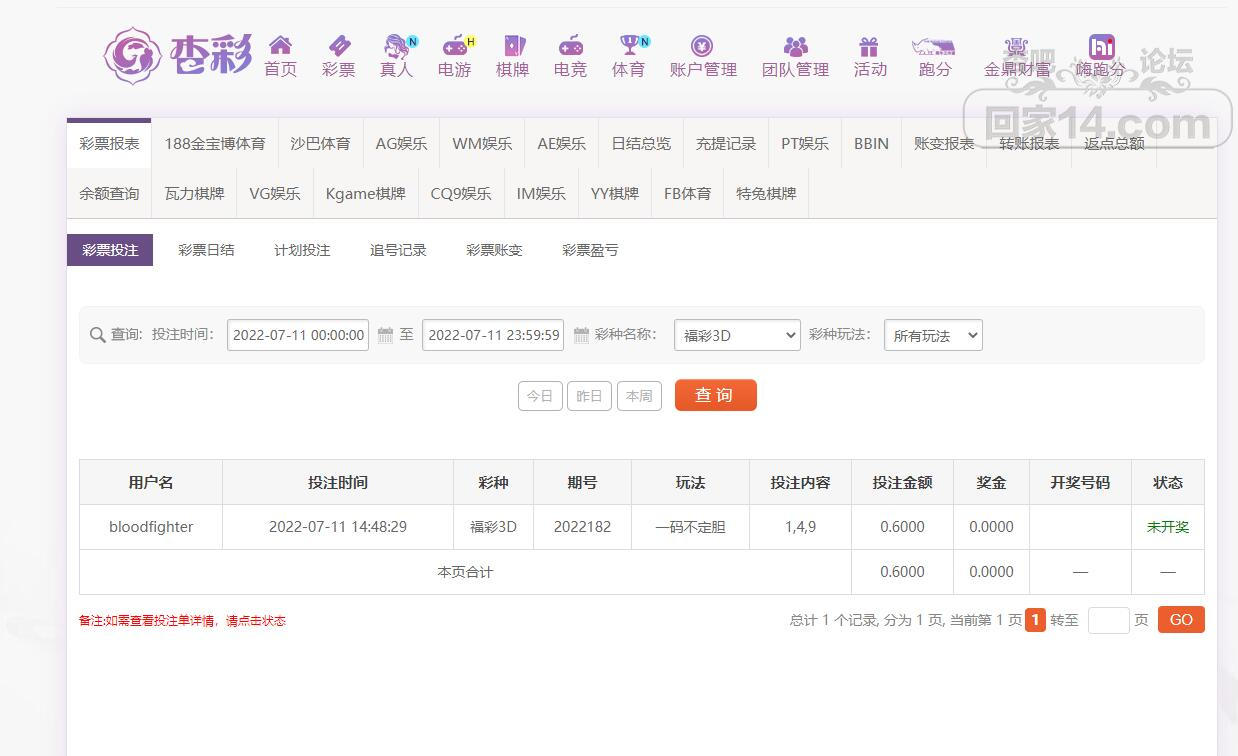Expand the 彩种玩法 所有玩法 dropdown
1238x756 pixels.
pos(932,335)
